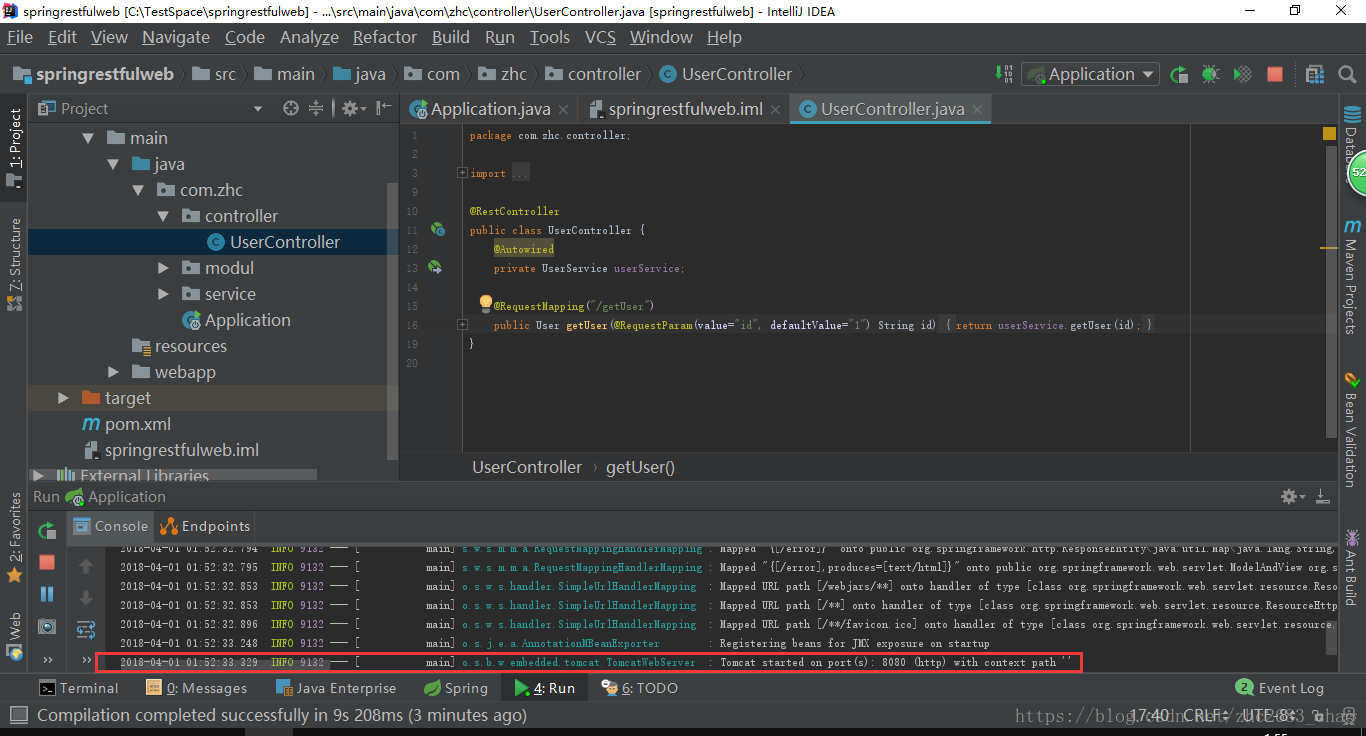1366x736 pixels.
Task: Stop the running app from top toolbar
Action: pyautogui.click(x=1275, y=74)
